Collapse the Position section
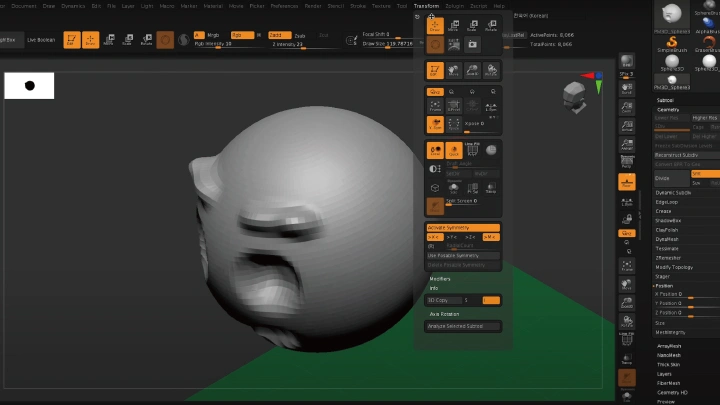This screenshot has width=720, height=405. (x=664, y=286)
